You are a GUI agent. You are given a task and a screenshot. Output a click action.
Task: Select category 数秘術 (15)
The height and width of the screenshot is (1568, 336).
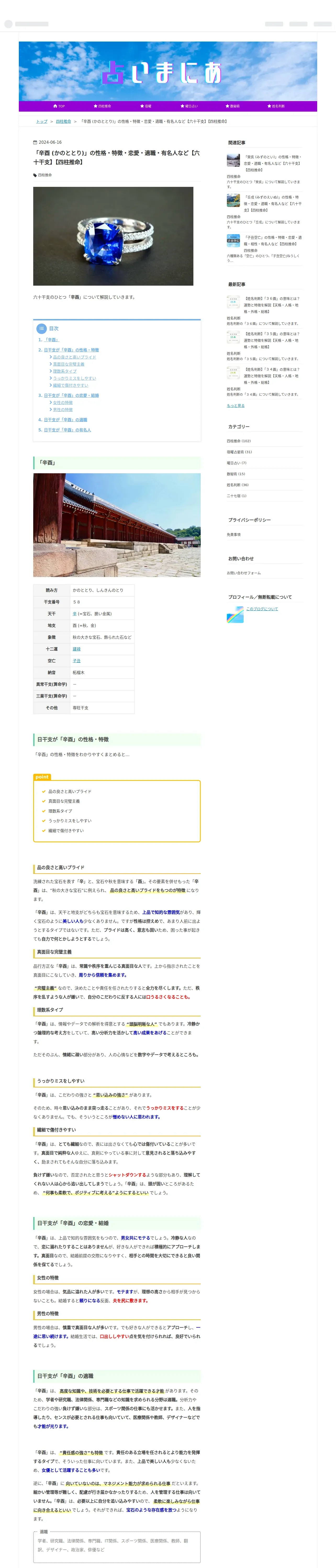tap(236, 474)
